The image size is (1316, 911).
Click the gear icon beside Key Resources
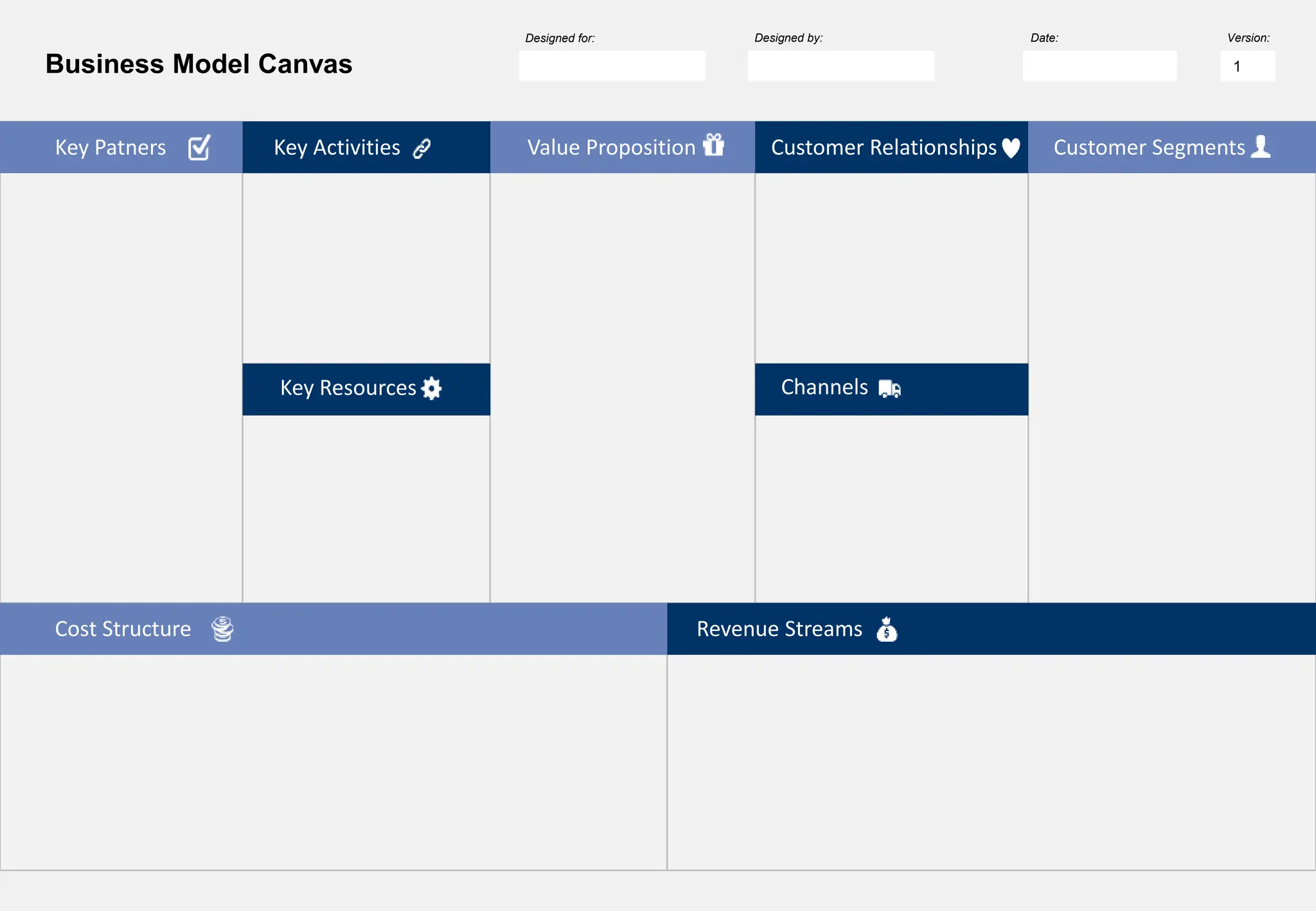tap(431, 388)
